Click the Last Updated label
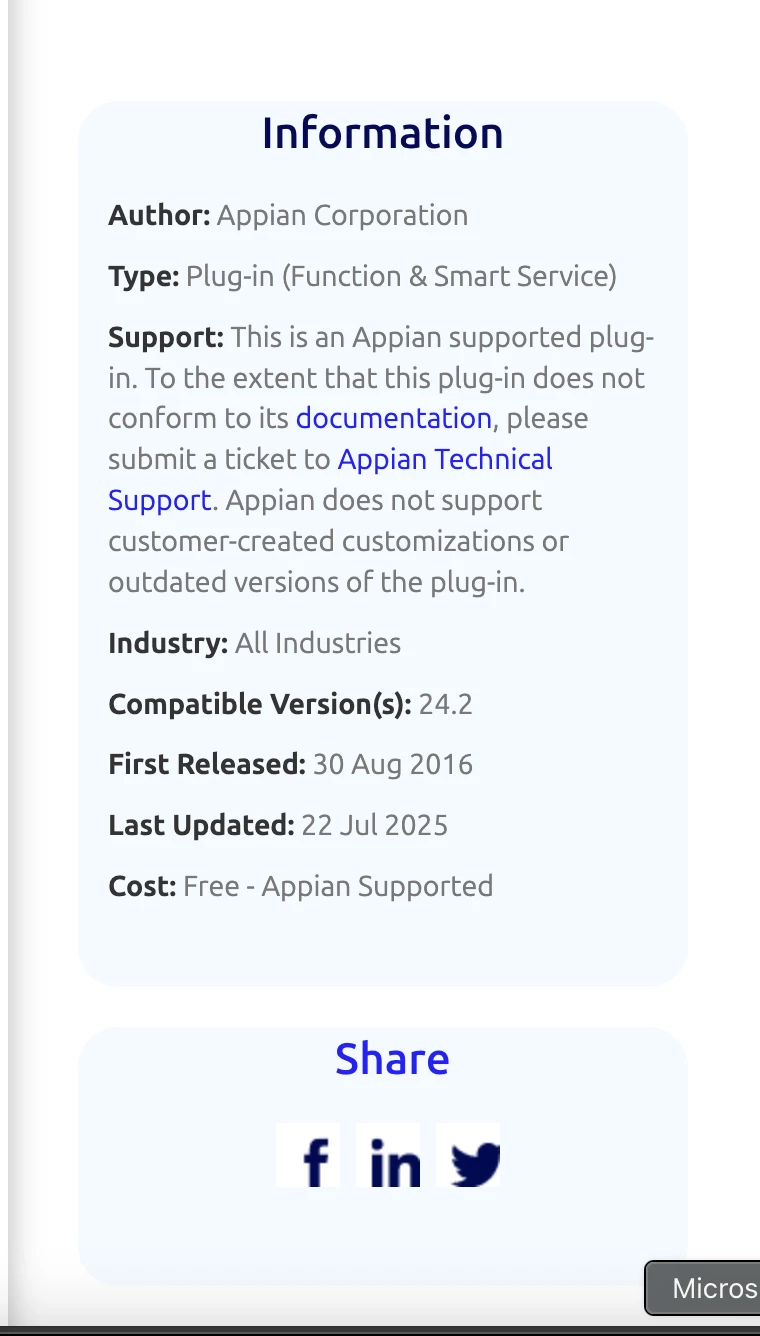This screenshot has width=760, height=1336. click(201, 826)
